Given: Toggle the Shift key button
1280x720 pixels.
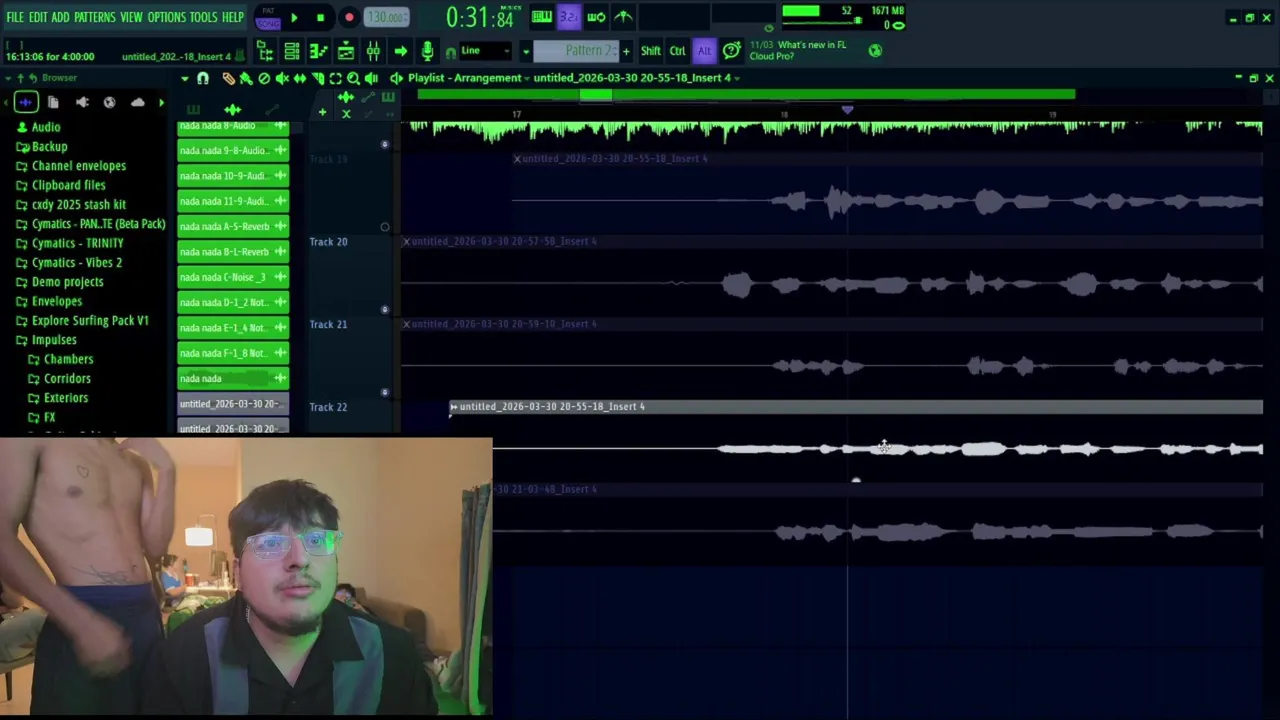Looking at the screenshot, I should click(x=651, y=51).
